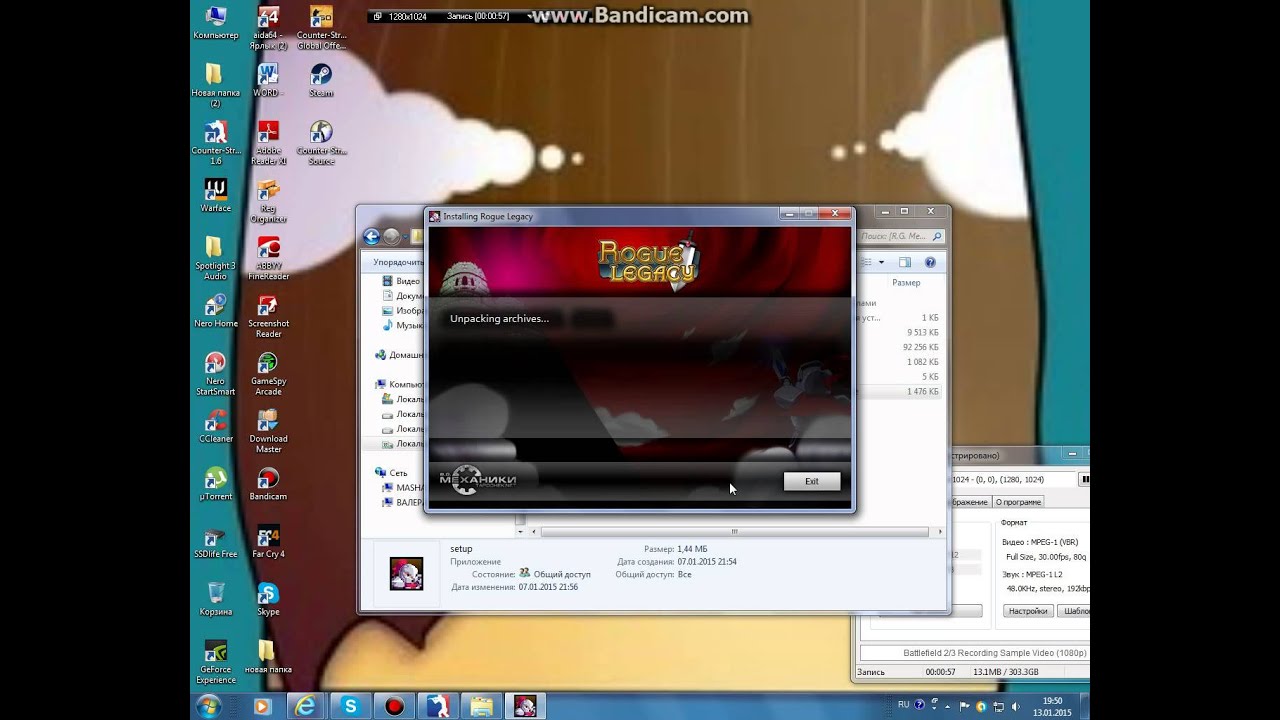
Task: Launch Steam from the desktop
Action: tap(321, 79)
